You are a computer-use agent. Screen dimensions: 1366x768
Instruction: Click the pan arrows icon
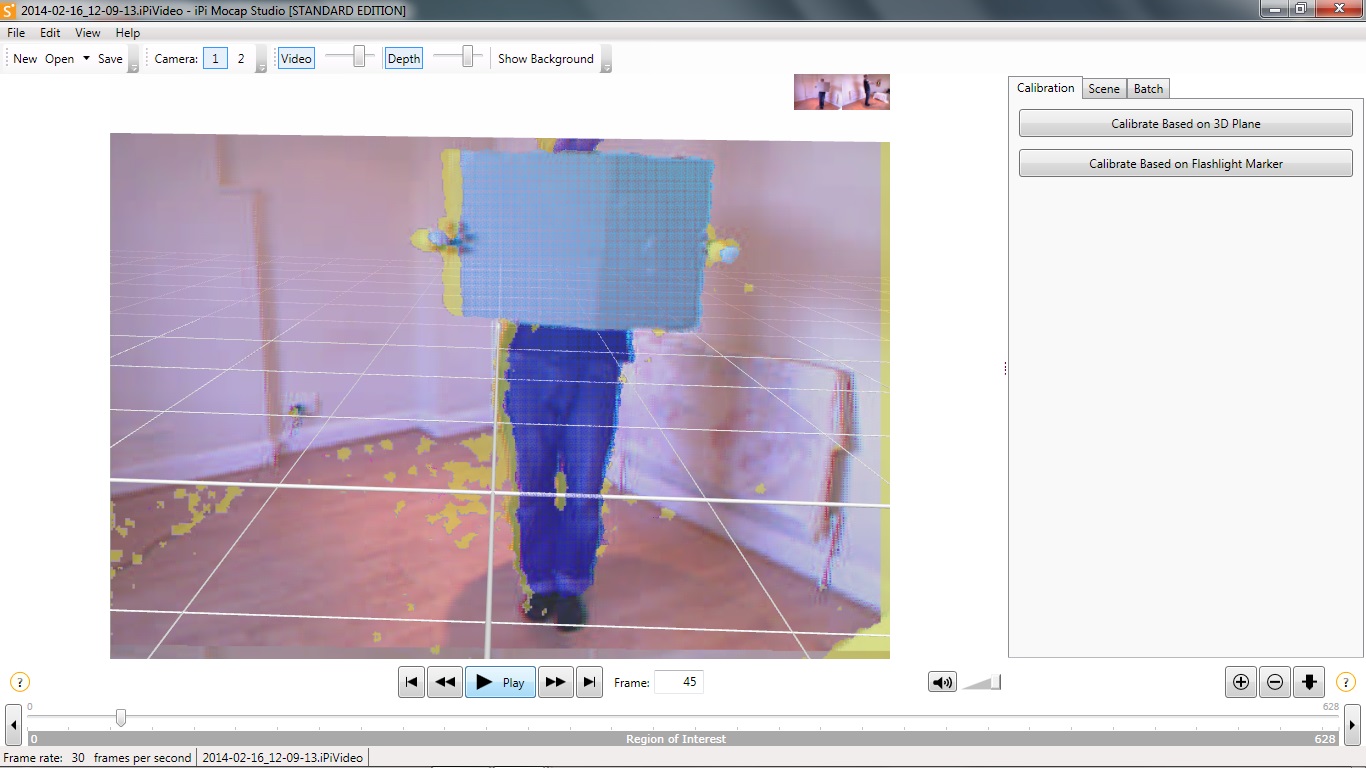coord(1309,682)
